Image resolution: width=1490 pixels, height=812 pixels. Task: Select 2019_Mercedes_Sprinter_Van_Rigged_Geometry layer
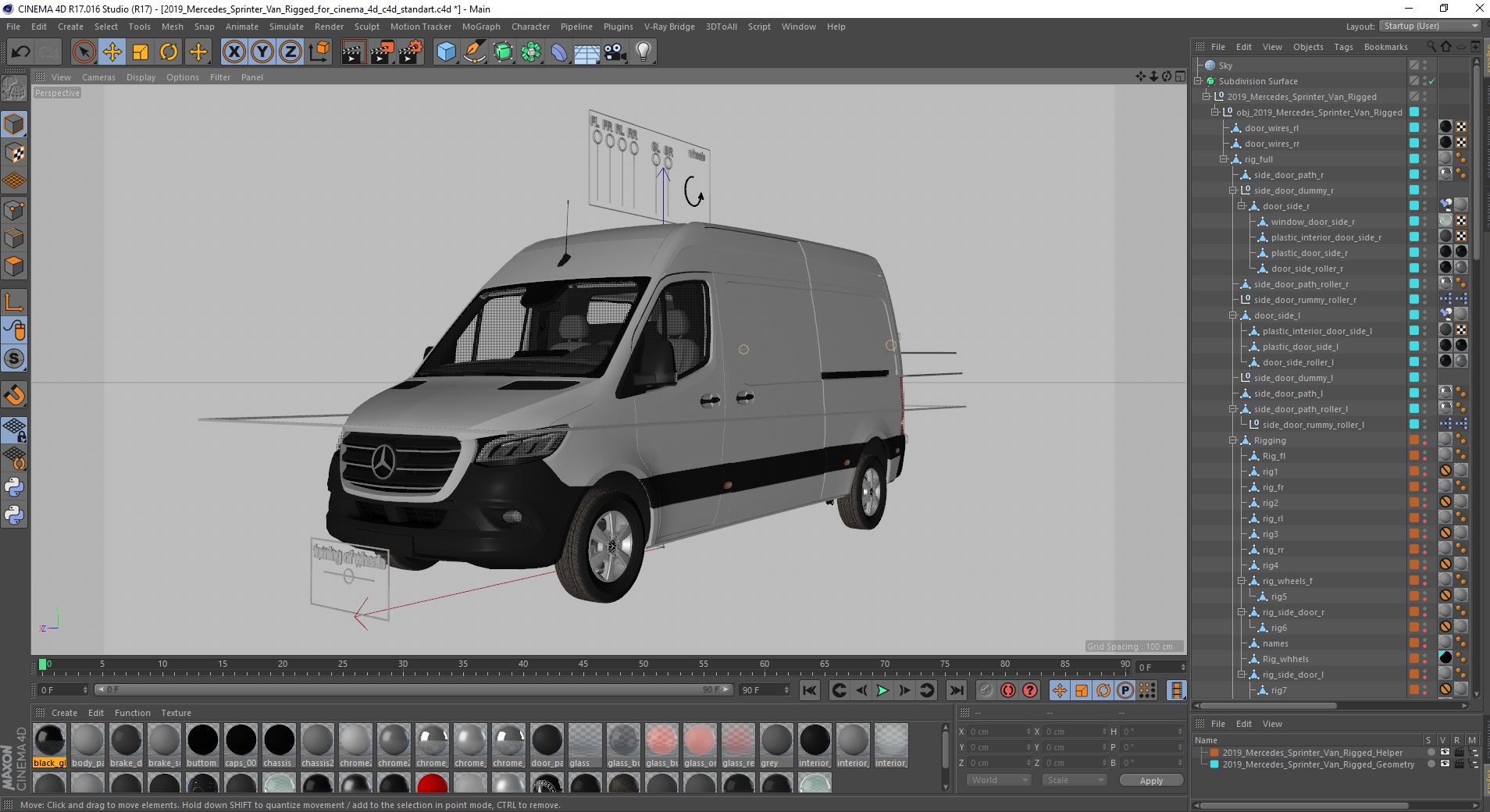click(1318, 765)
